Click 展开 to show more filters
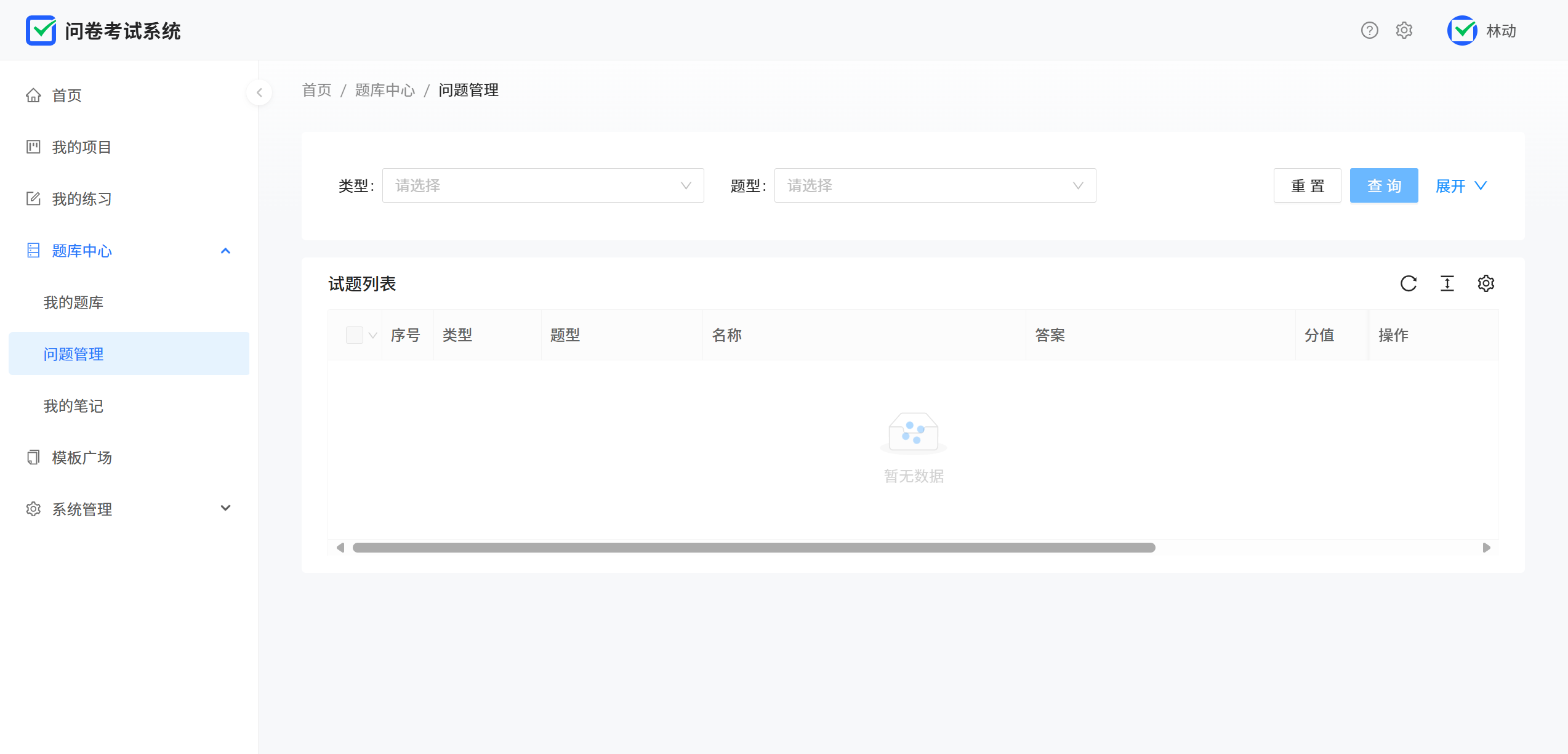 point(1460,185)
